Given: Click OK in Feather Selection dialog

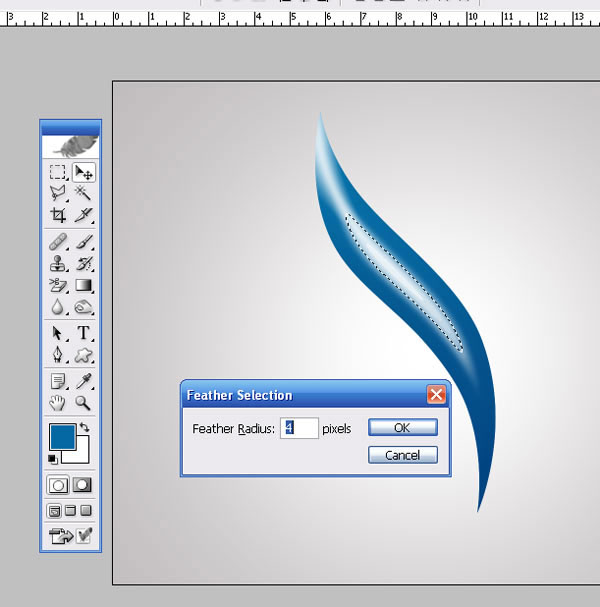Looking at the screenshot, I should [x=403, y=427].
